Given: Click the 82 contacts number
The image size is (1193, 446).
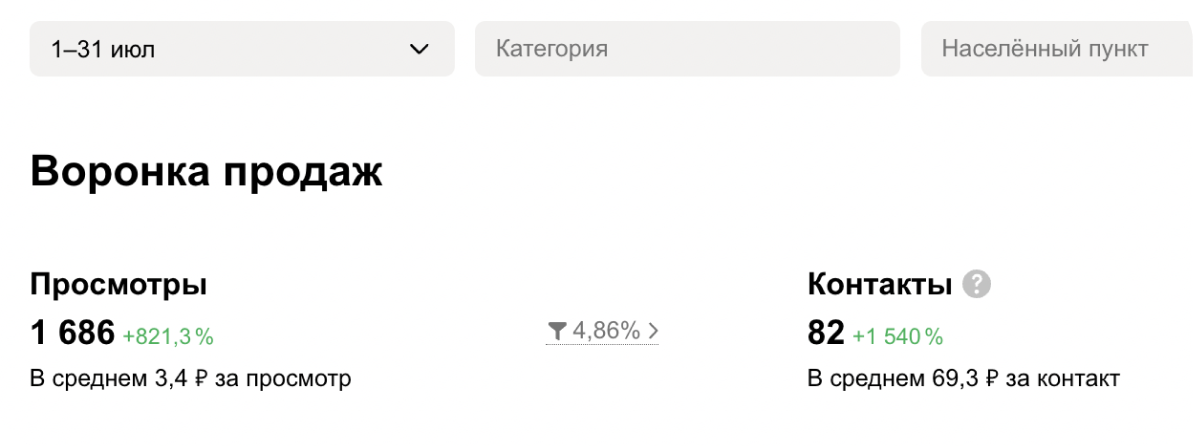Looking at the screenshot, I should pyautogui.click(x=826, y=334).
